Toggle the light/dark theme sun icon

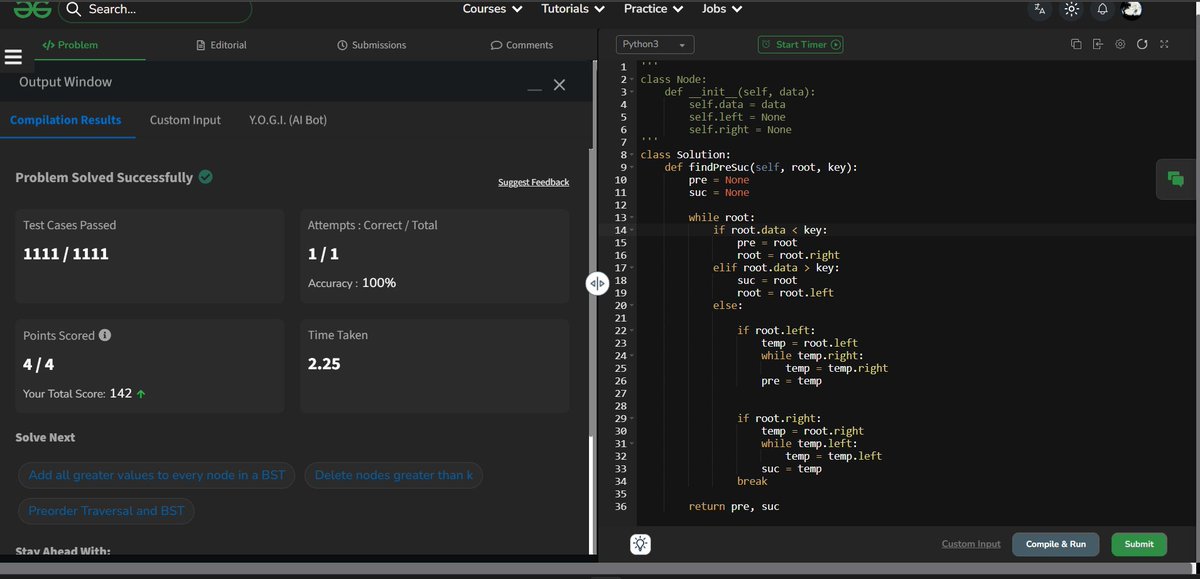point(1072,9)
